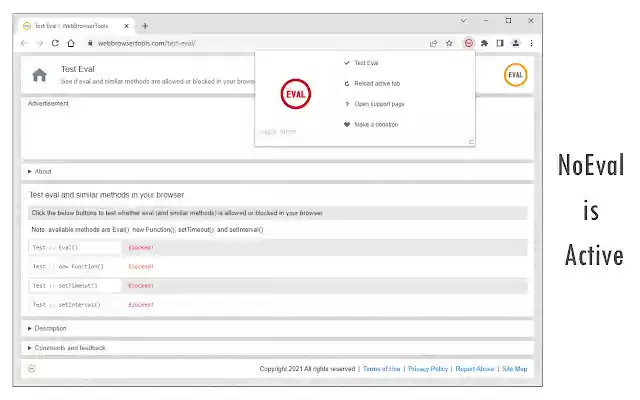Click the reload icon beside Reload active tab
The height and width of the screenshot is (400, 640).
[347, 83]
